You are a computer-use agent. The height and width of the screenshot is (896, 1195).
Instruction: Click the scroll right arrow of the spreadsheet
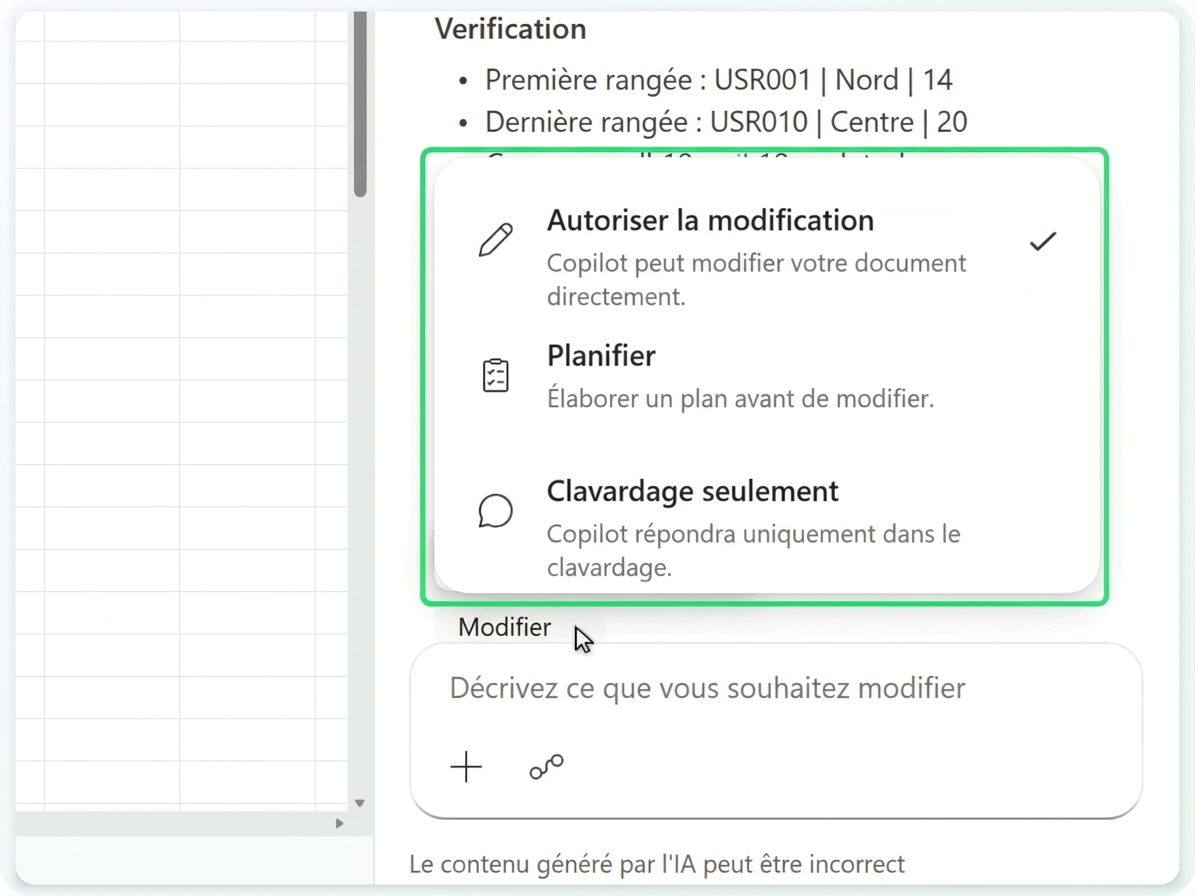pyautogui.click(x=339, y=824)
